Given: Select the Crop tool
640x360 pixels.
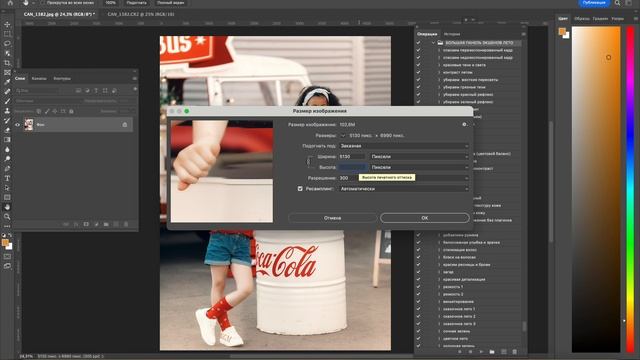Looking at the screenshot, I should pos(7,63).
